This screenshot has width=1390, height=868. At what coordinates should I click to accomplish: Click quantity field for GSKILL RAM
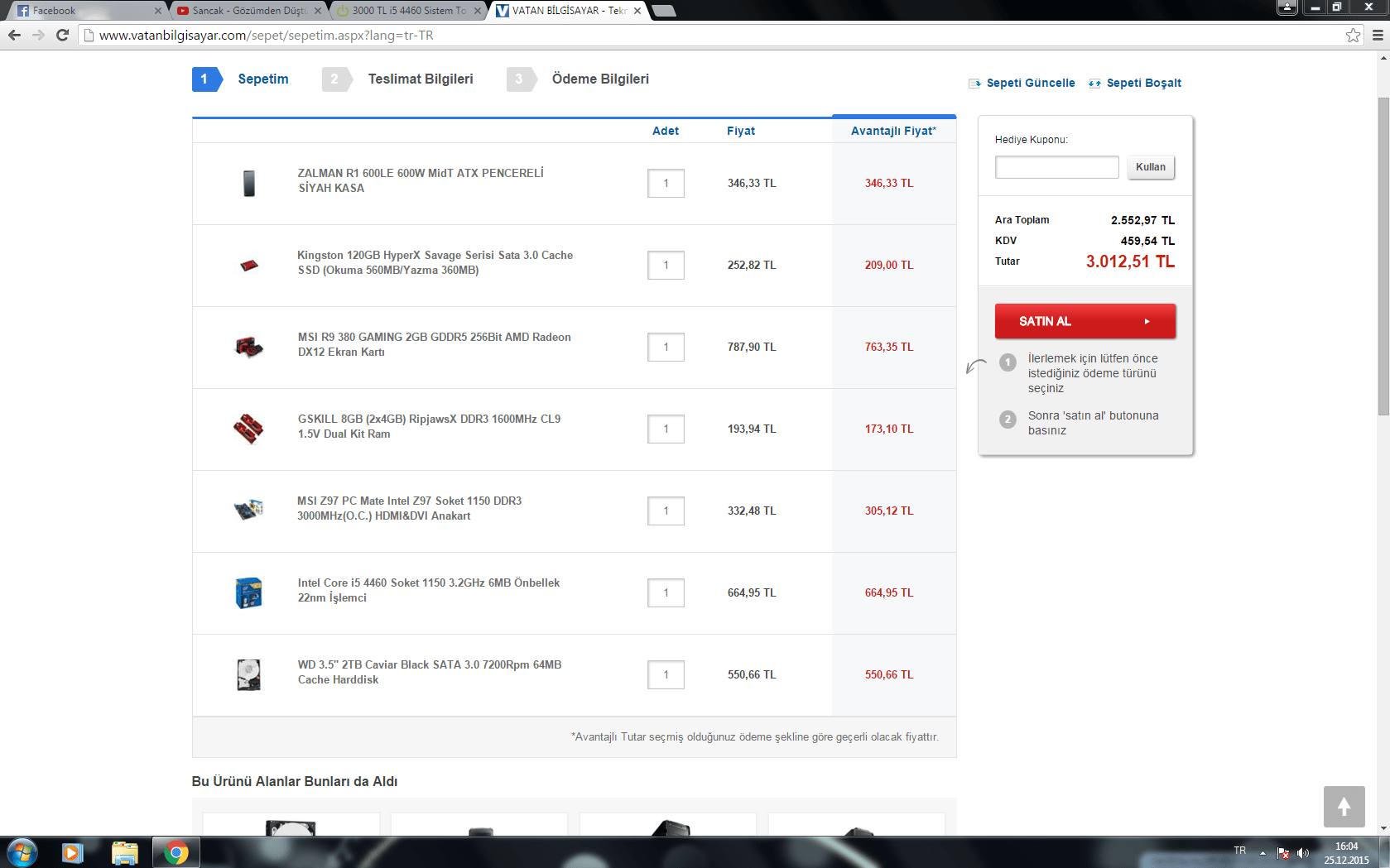(666, 429)
